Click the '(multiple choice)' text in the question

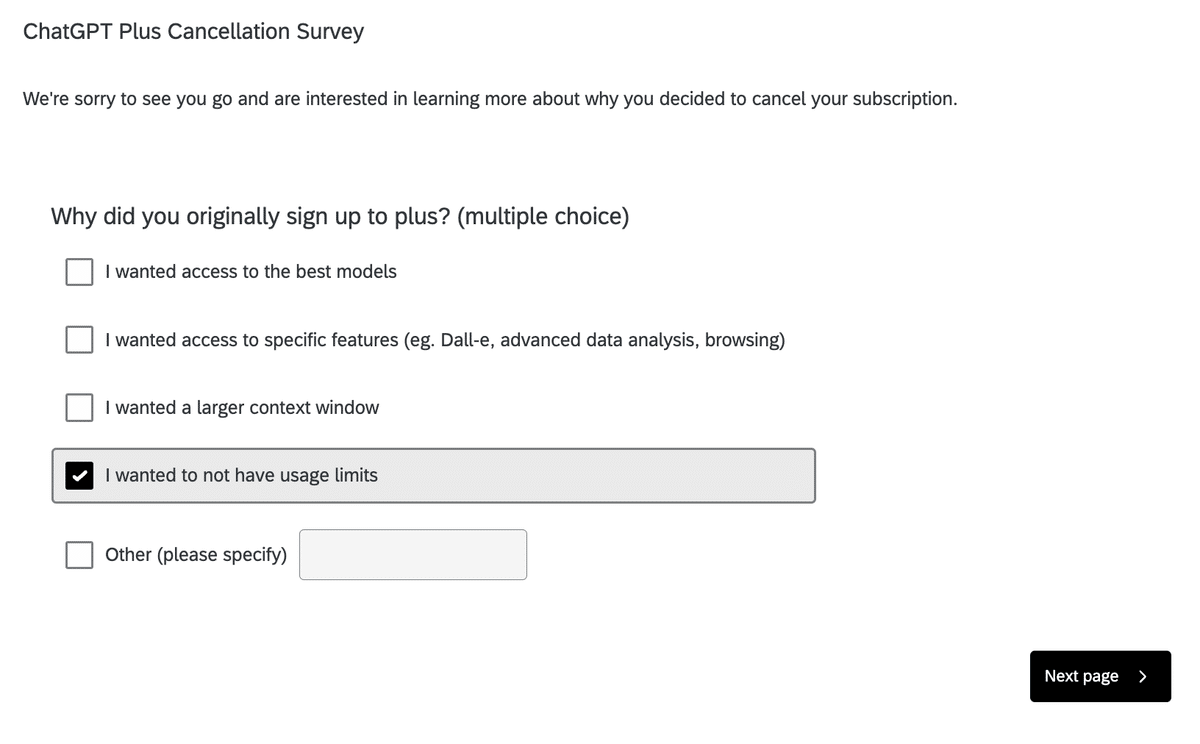(x=543, y=216)
